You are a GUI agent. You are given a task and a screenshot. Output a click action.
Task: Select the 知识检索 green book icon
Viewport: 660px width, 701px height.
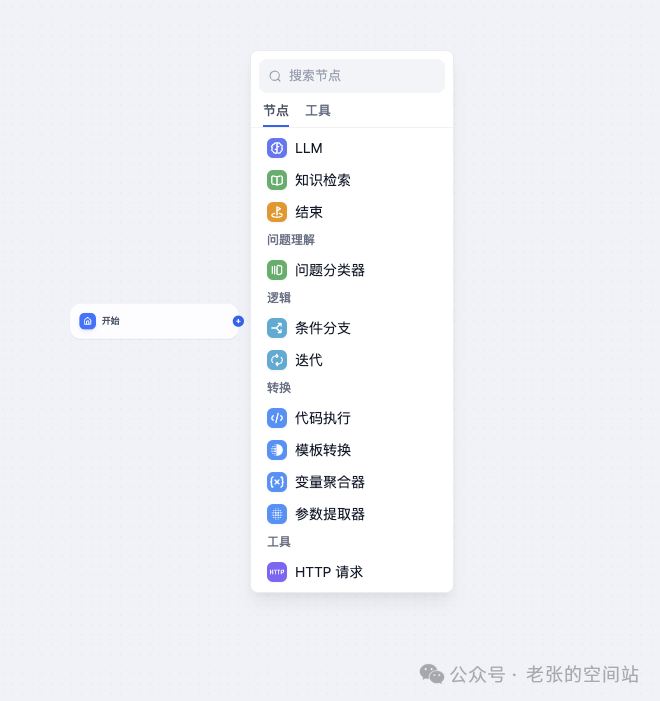(277, 180)
